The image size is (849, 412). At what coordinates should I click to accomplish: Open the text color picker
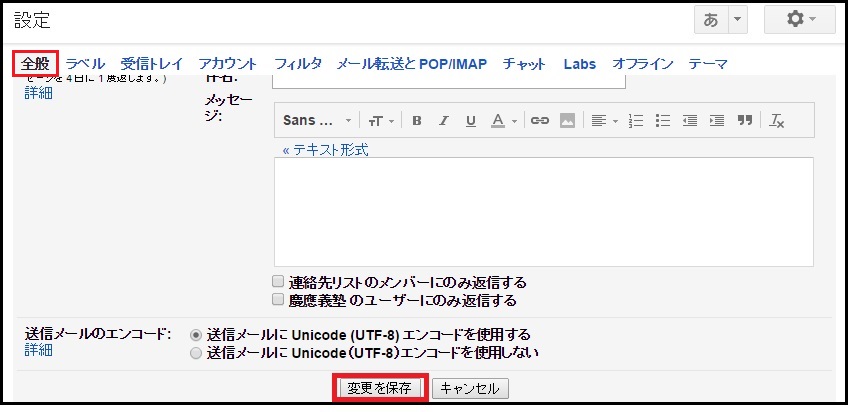(503, 121)
